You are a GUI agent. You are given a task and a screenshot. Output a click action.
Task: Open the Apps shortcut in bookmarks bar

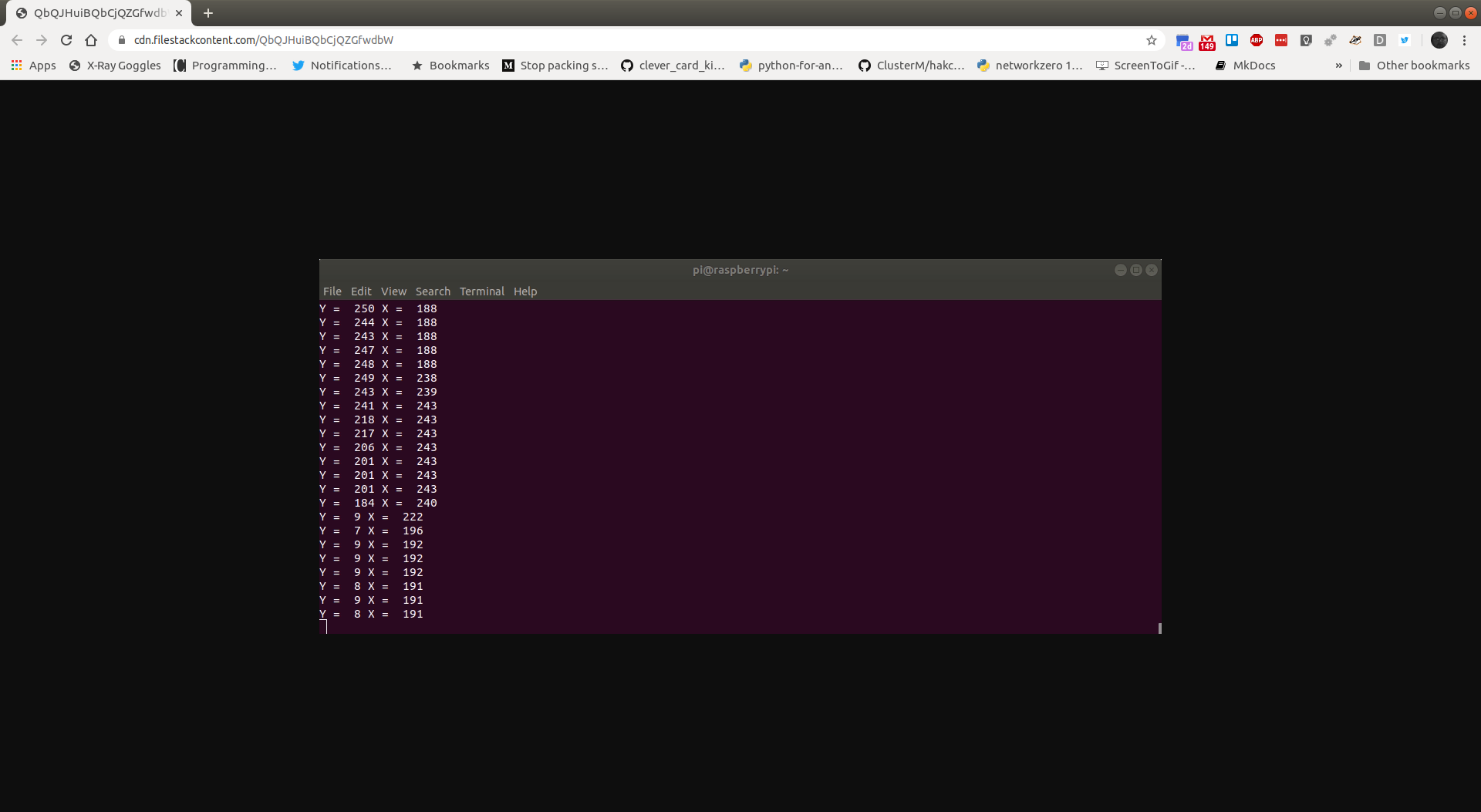pos(33,66)
